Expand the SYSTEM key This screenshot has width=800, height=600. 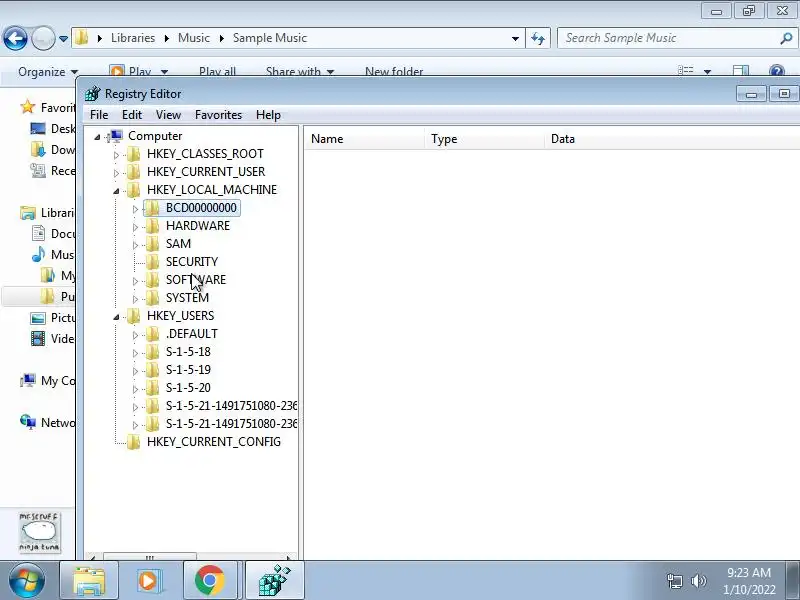point(135,299)
